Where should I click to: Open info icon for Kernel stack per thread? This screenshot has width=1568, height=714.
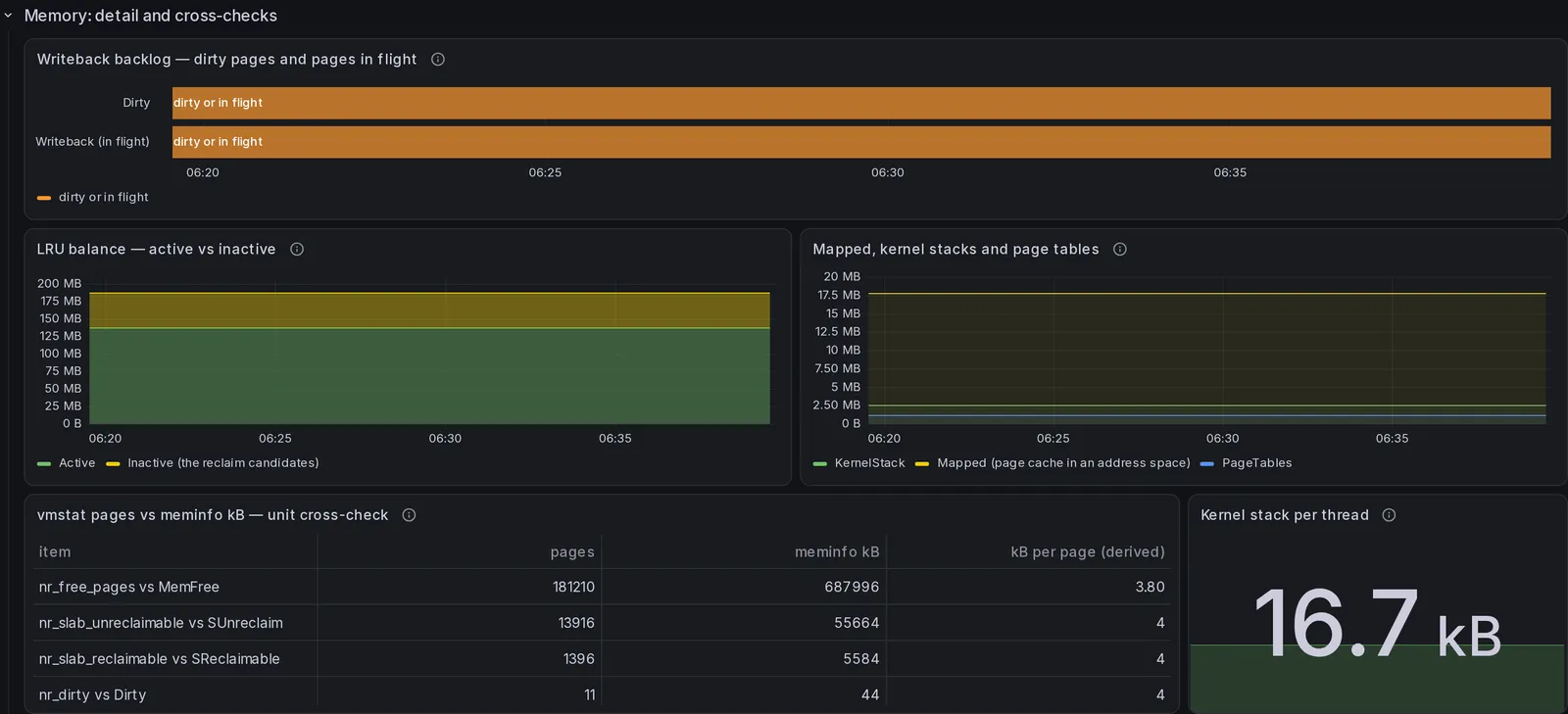1389,514
